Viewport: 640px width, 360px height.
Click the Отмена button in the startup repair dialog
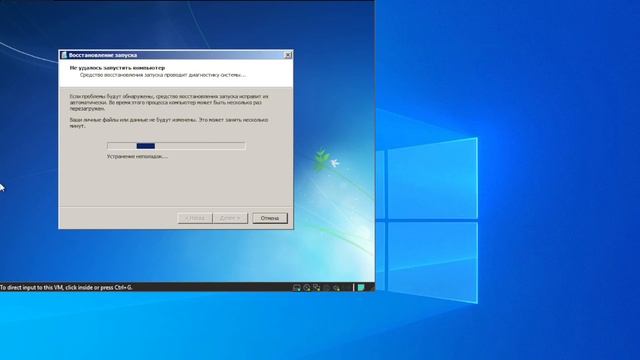tap(270, 218)
